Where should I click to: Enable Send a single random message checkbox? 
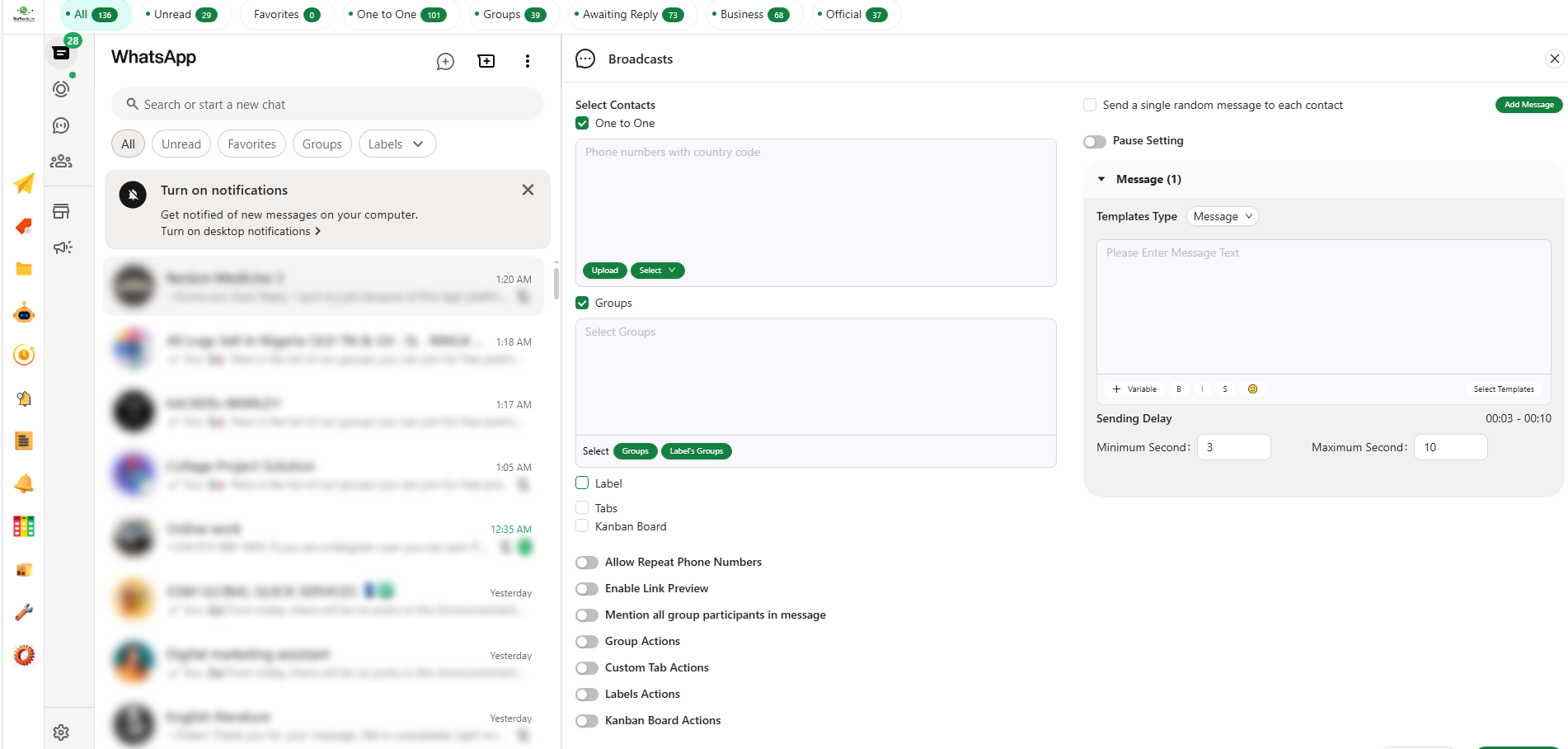click(x=1090, y=105)
